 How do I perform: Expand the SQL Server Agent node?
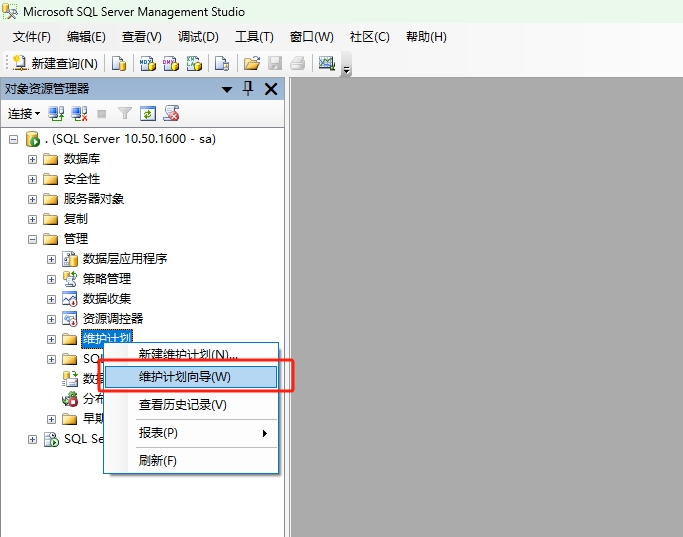click(32, 439)
